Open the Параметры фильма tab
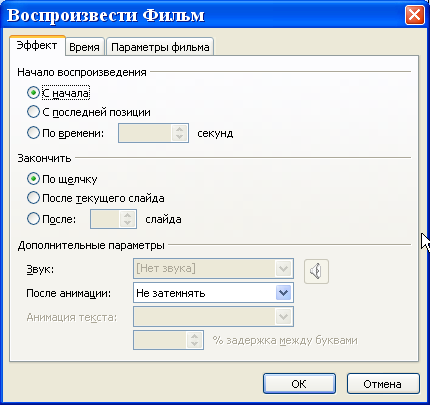This screenshot has height=405, width=430. click(160, 47)
